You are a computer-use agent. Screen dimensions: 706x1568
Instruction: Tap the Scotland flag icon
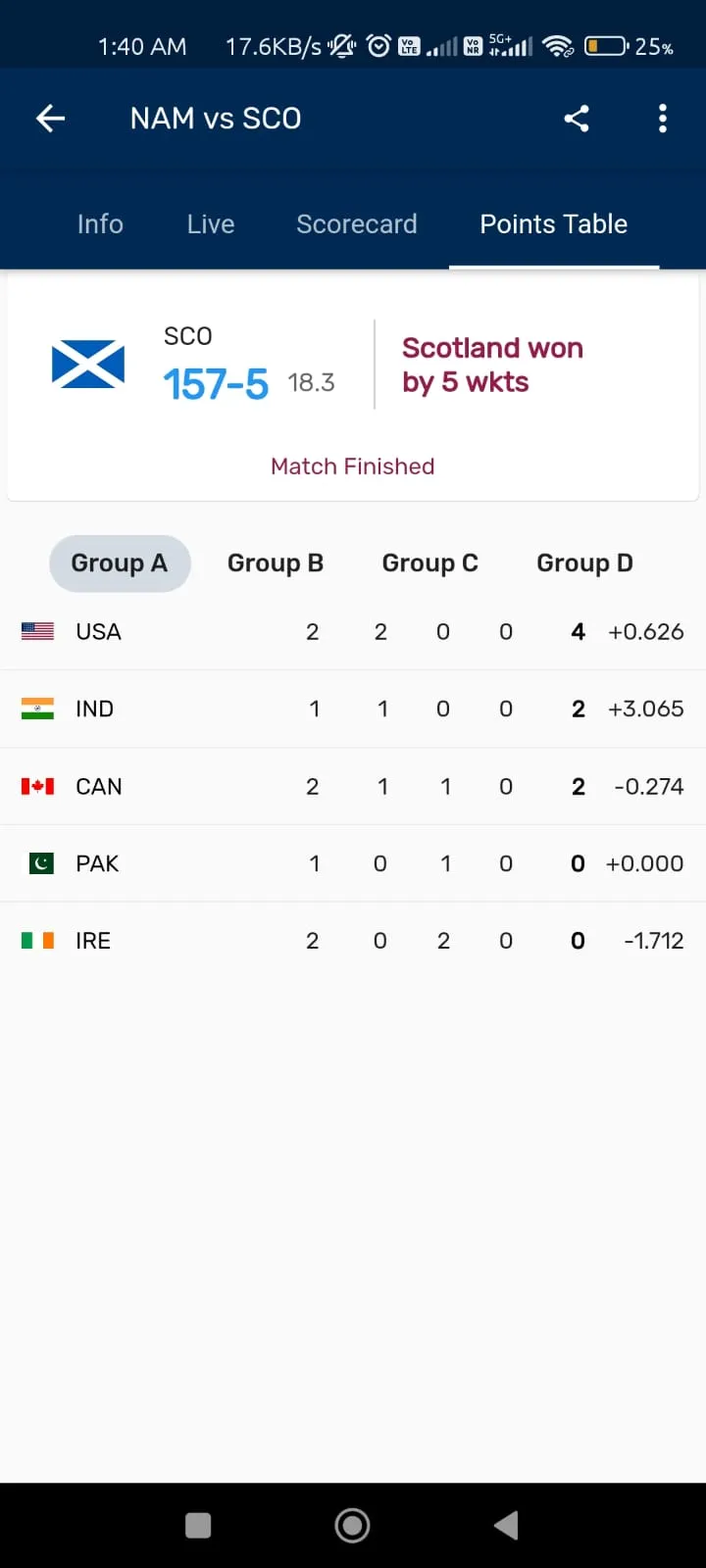pyautogui.click(x=88, y=364)
